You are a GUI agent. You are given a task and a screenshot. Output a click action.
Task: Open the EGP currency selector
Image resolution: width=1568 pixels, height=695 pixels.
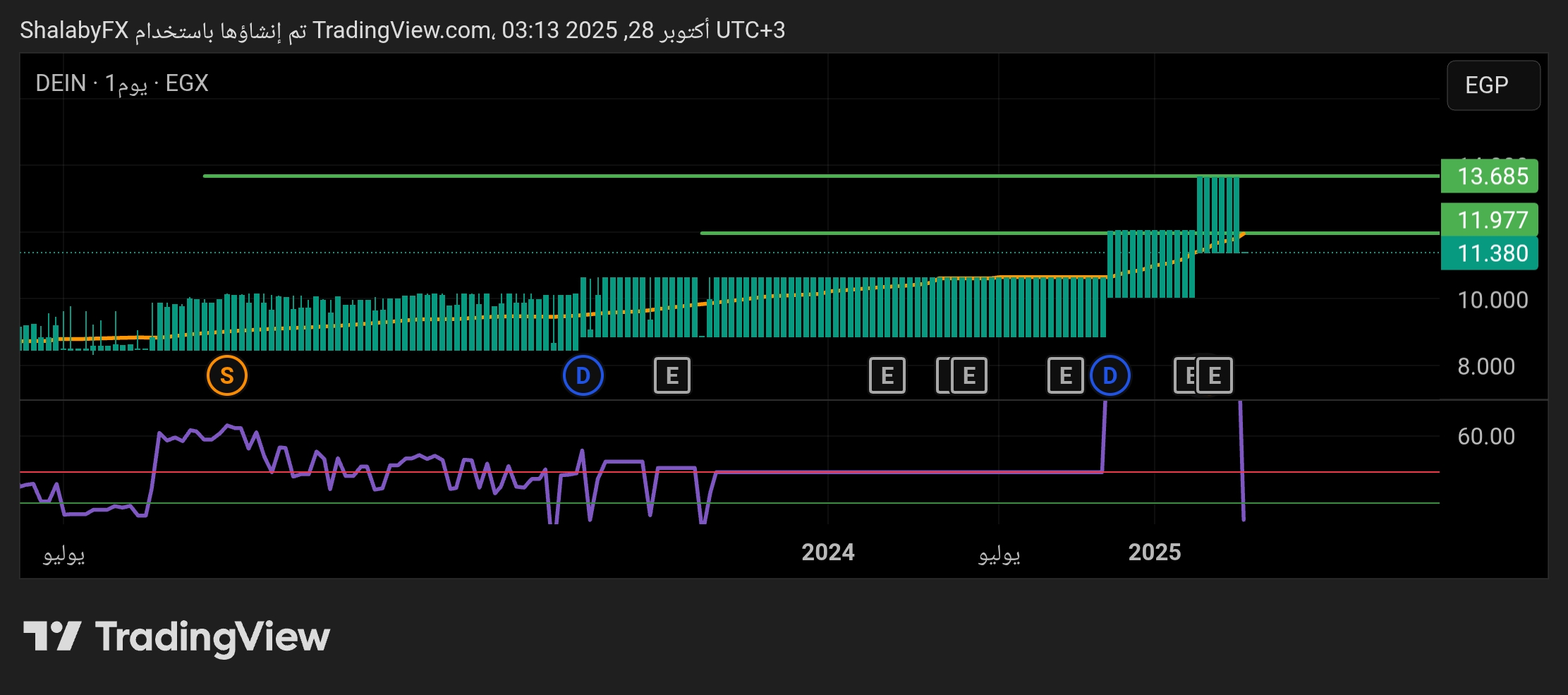[x=1493, y=85]
